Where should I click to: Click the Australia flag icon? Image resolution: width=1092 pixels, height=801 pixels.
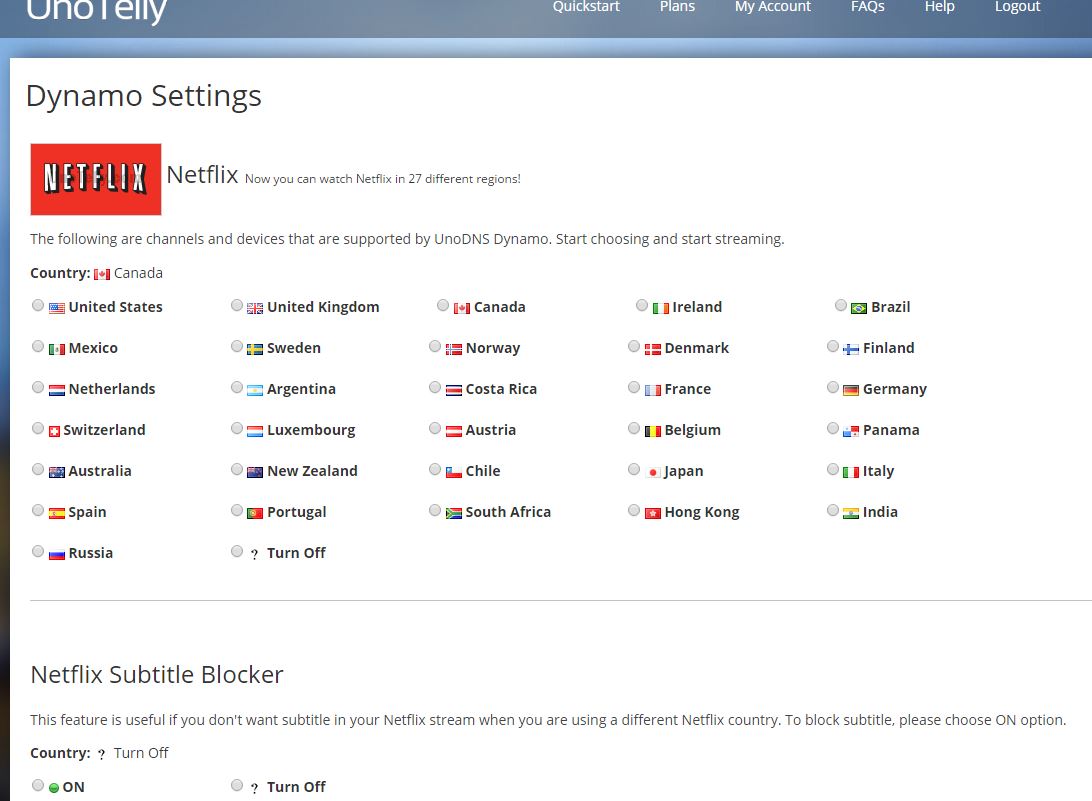pyautogui.click(x=57, y=472)
